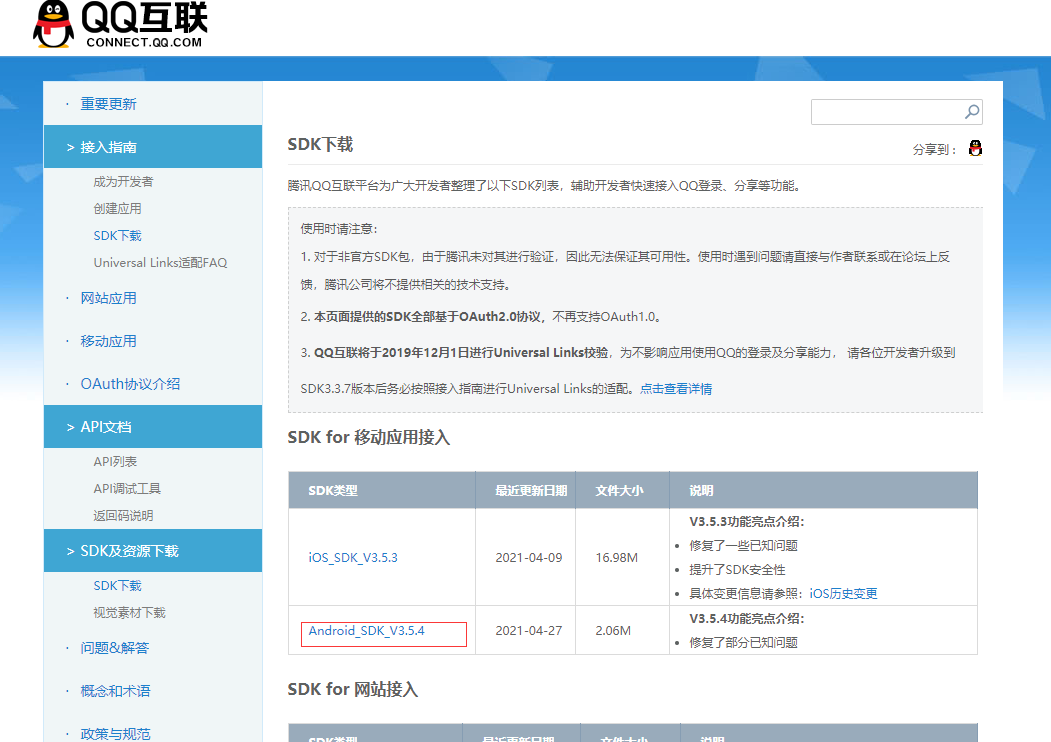Collapse the 接入指南 section
The width and height of the screenshot is (1051, 742).
[x=153, y=147]
